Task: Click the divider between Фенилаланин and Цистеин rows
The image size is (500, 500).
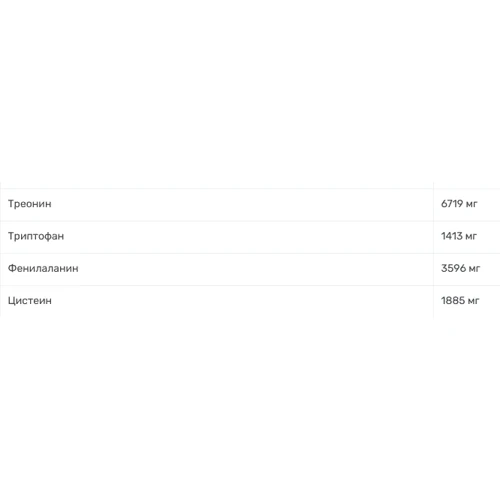Action: click(250, 285)
